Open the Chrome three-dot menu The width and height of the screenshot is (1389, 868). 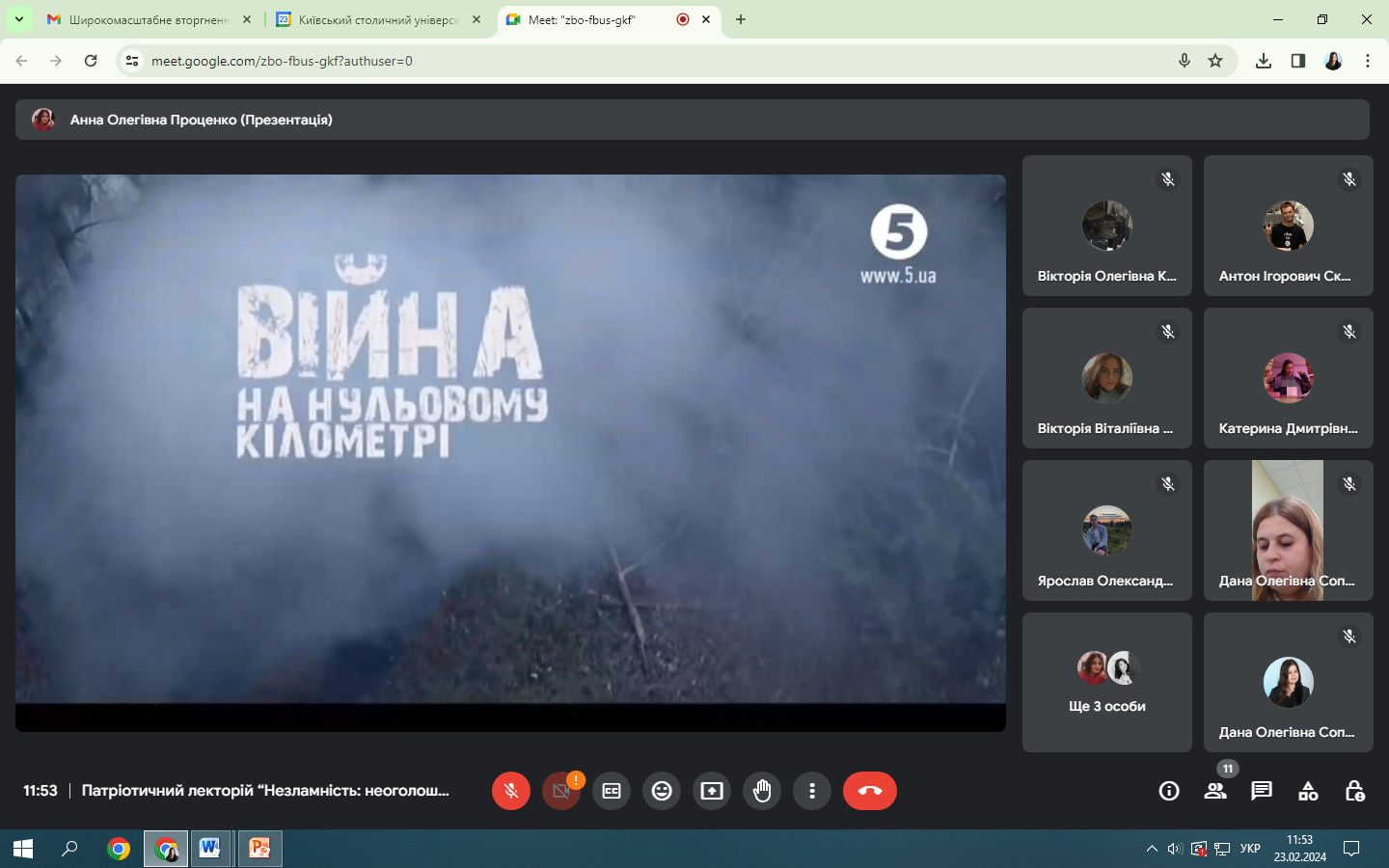coord(1368,61)
